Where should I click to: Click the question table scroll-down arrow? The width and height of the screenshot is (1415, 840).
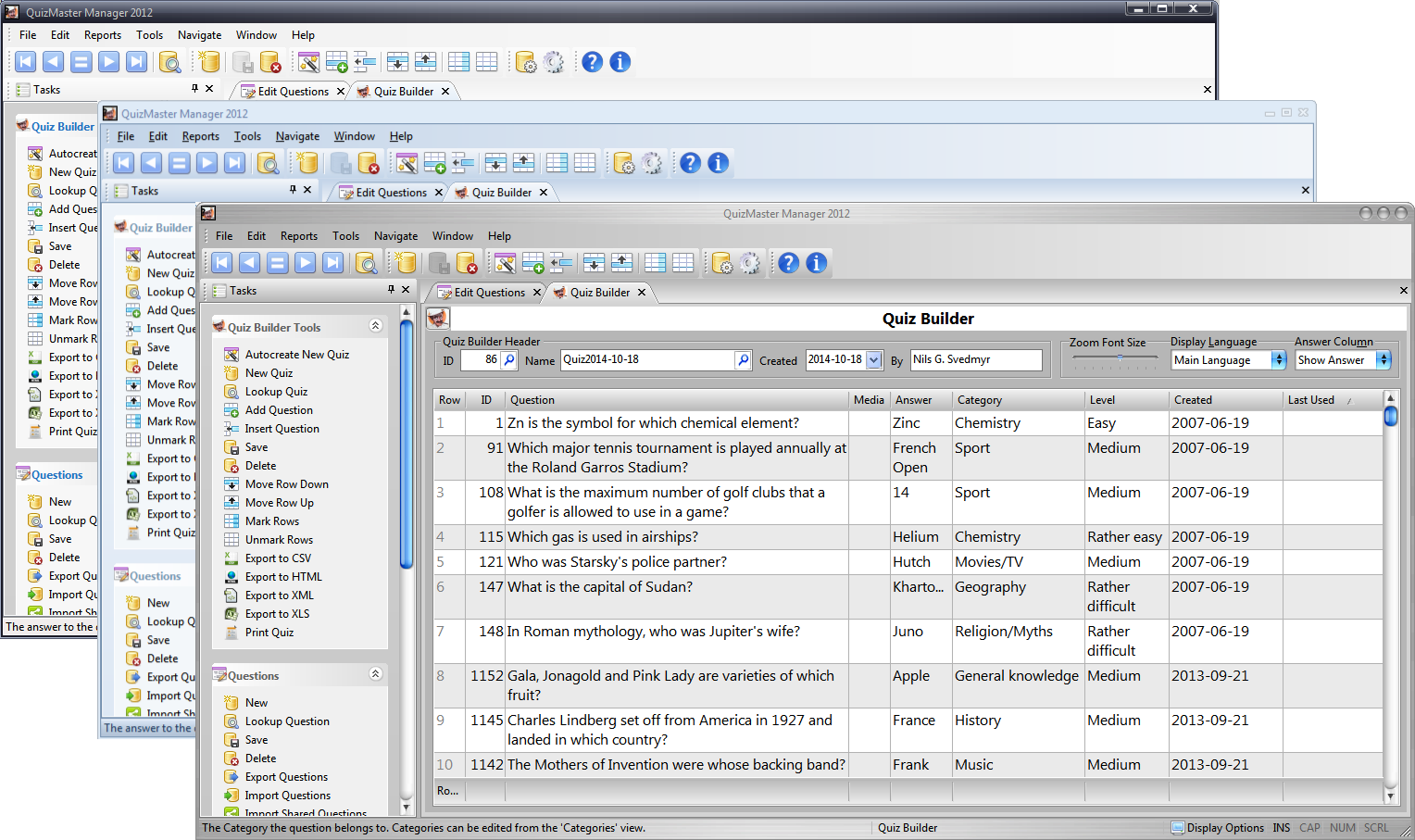coord(1390,796)
